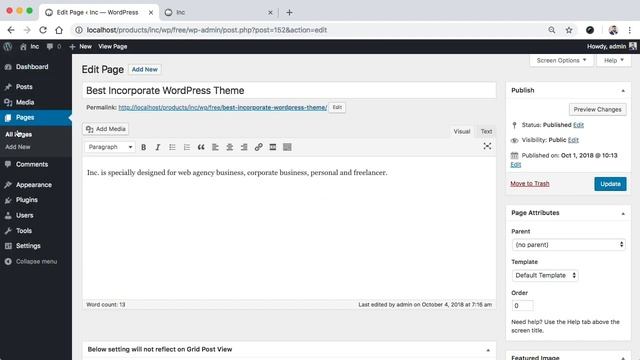The width and height of the screenshot is (640, 360).
Task: Apply blockquote formatting
Action: pyautogui.click(x=201, y=147)
